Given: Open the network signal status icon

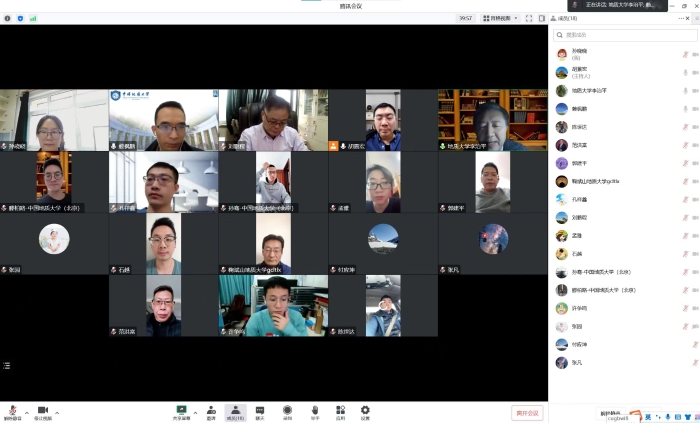Looking at the screenshot, I should point(33,18).
